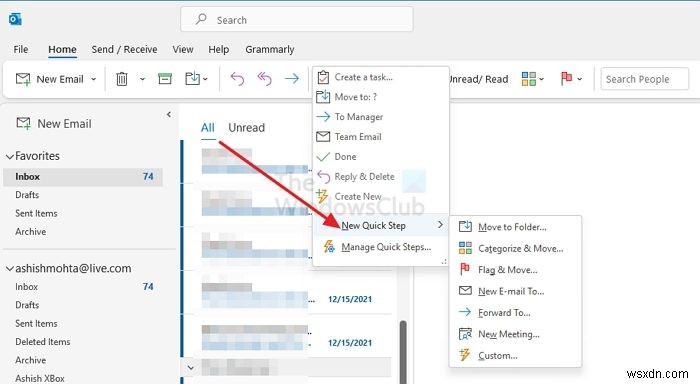Click the New Email ribbon button
This screenshot has width=700, height=384.
[50, 79]
